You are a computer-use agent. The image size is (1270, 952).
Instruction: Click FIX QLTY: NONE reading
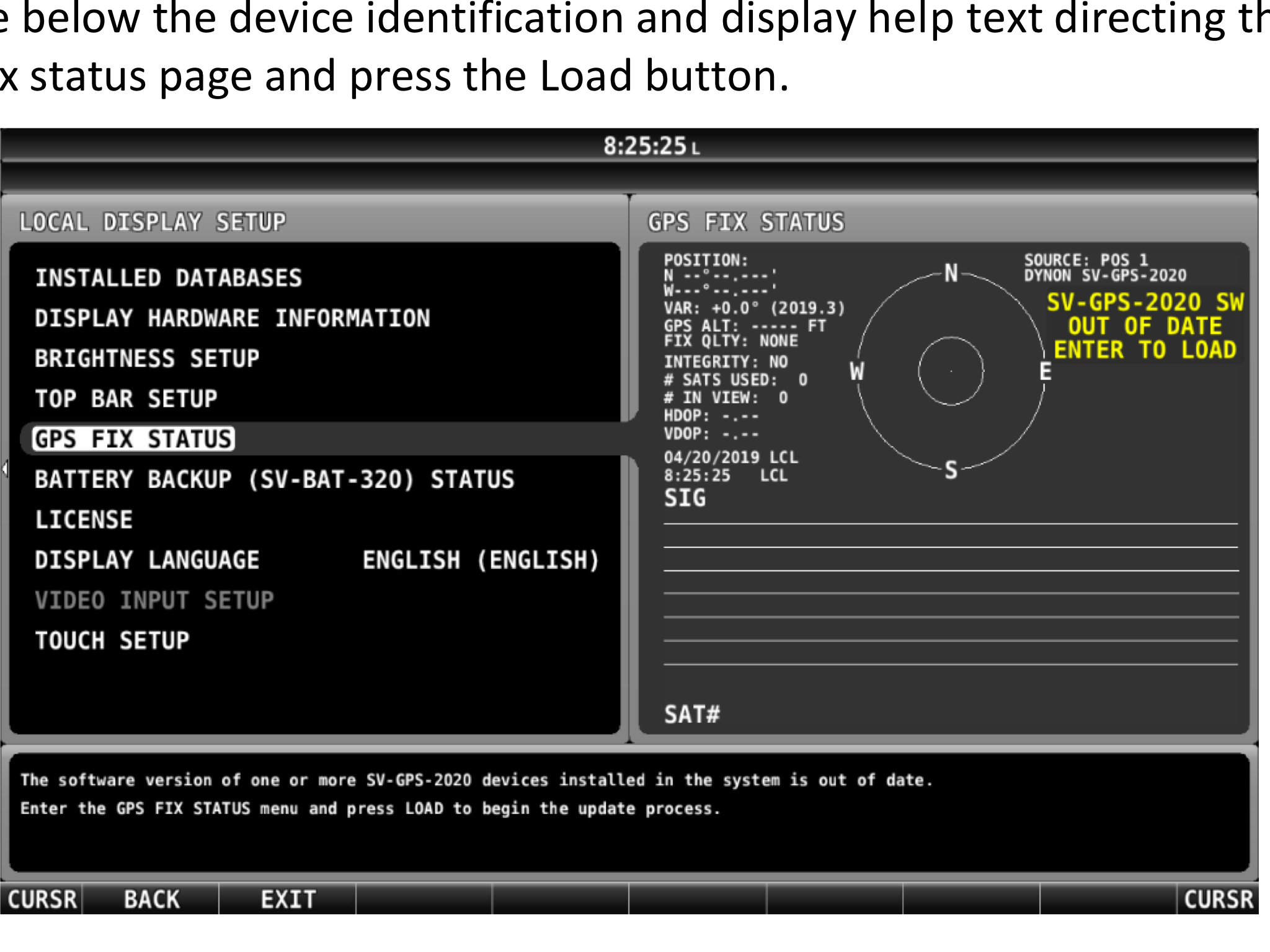[730, 341]
